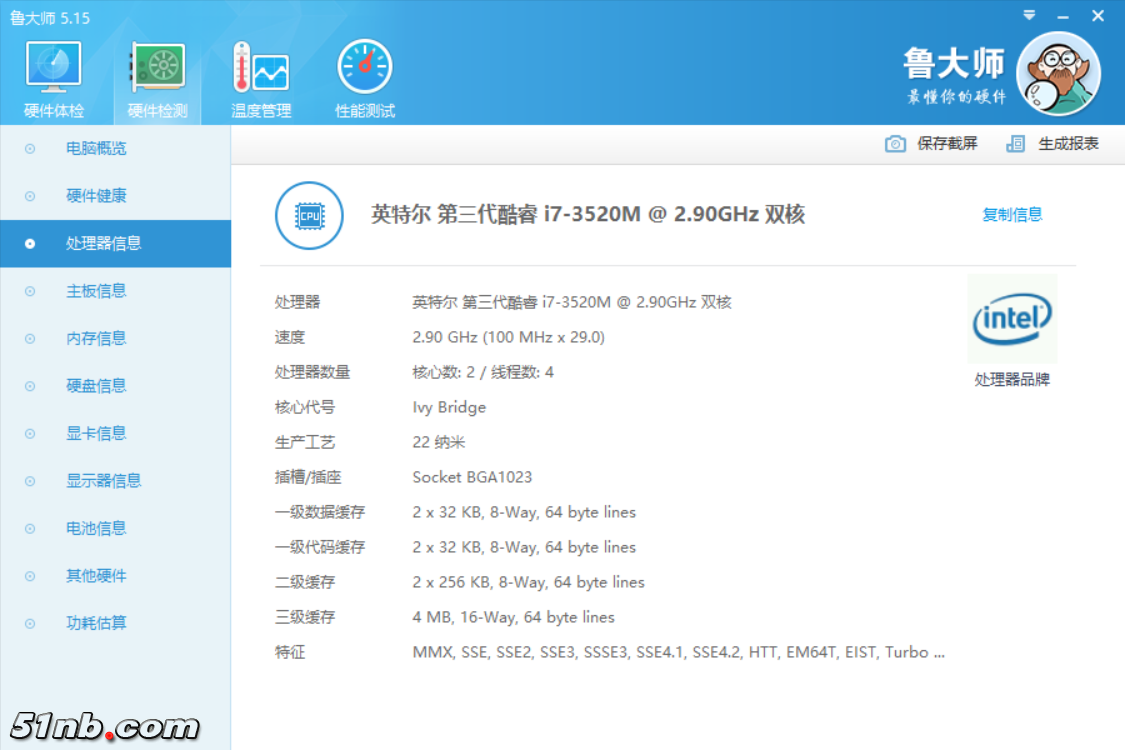This screenshot has width=1125, height=750.
Task: Click the Intel processor brand logo
Action: pyautogui.click(x=1012, y=319)
